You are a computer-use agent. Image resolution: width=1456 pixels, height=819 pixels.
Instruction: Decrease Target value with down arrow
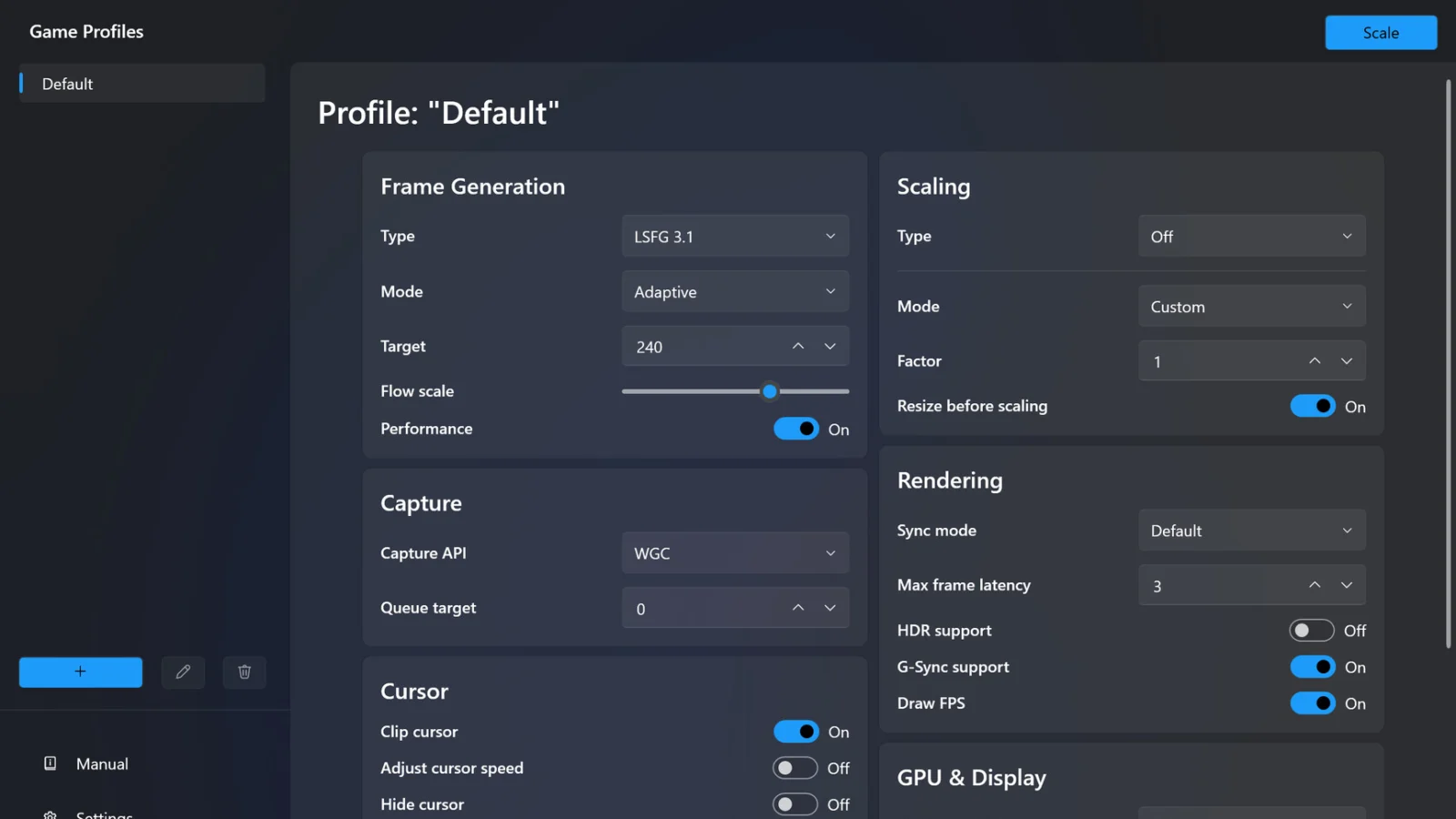(x=830, y=346)
